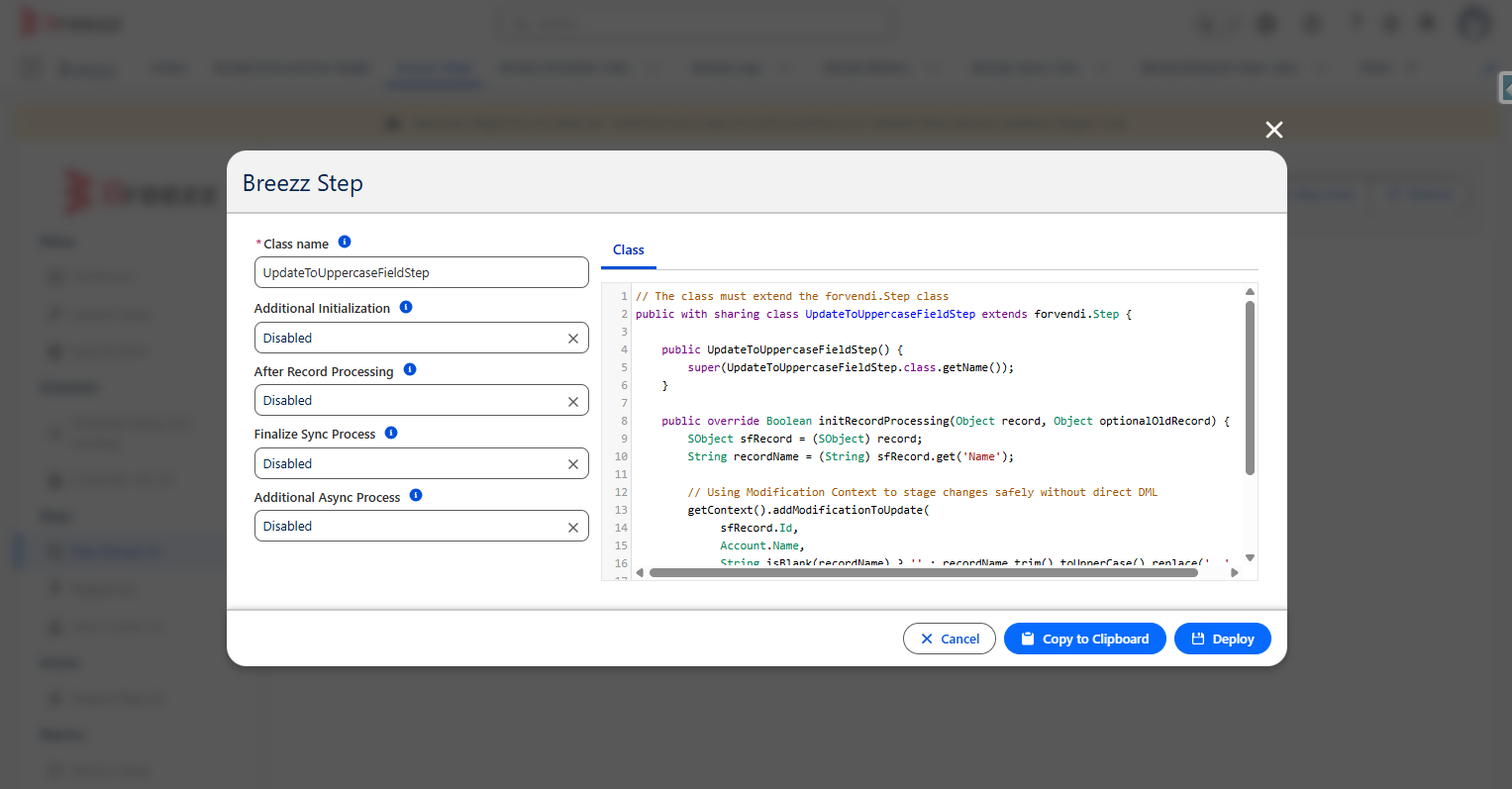This screenshot has height=789, width=1512.
Task: Click info icon beside Finalize Sync Process
Action: pos(391,433)
